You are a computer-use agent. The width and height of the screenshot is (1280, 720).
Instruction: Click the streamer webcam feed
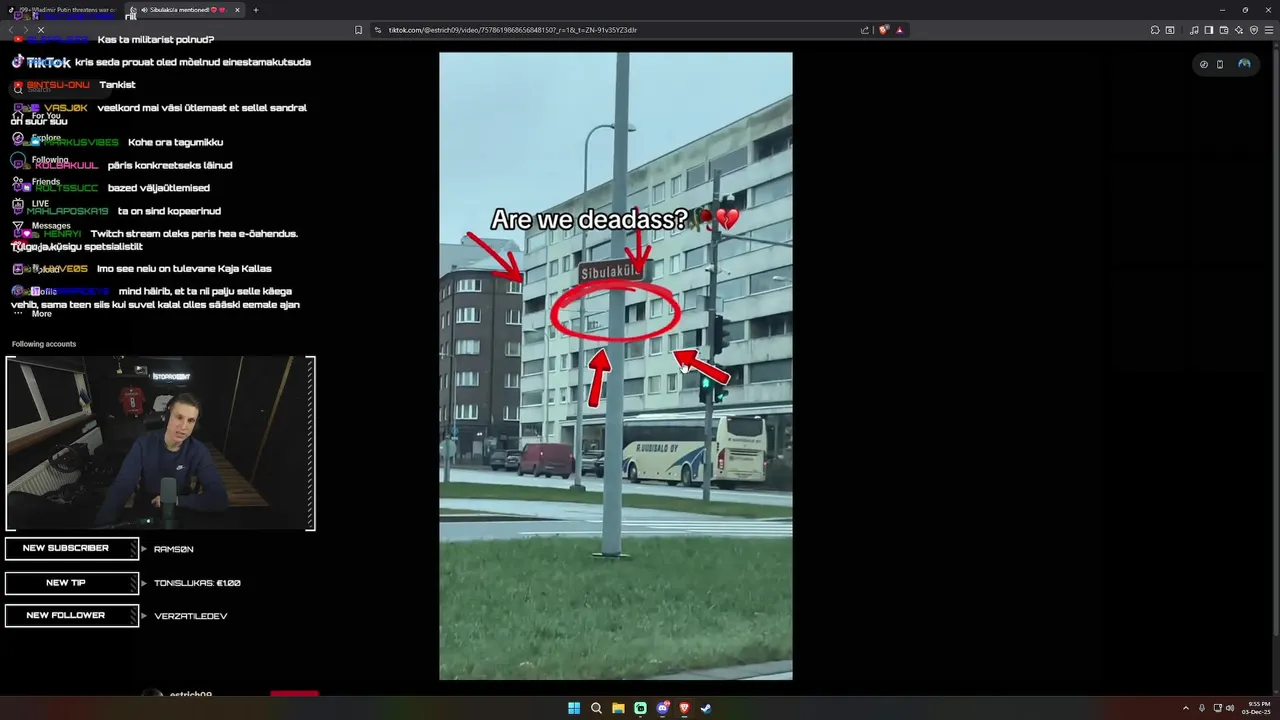pyautogui.click(x=160, y=443)
